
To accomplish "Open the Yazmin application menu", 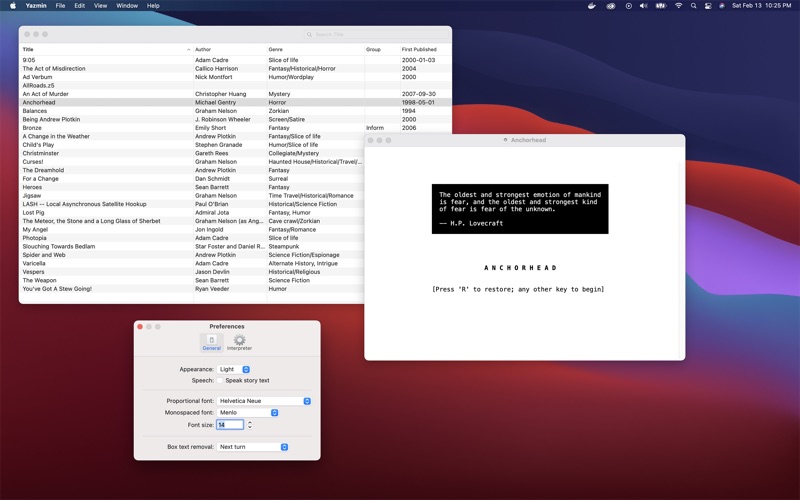I will point(36,6).
